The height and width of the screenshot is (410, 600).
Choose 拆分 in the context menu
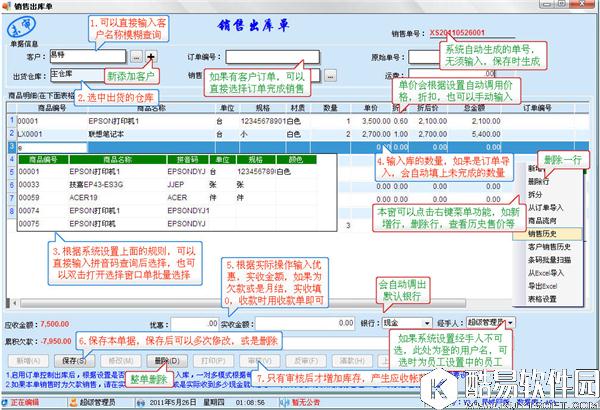pyautogui.click(x=535, y=194)
